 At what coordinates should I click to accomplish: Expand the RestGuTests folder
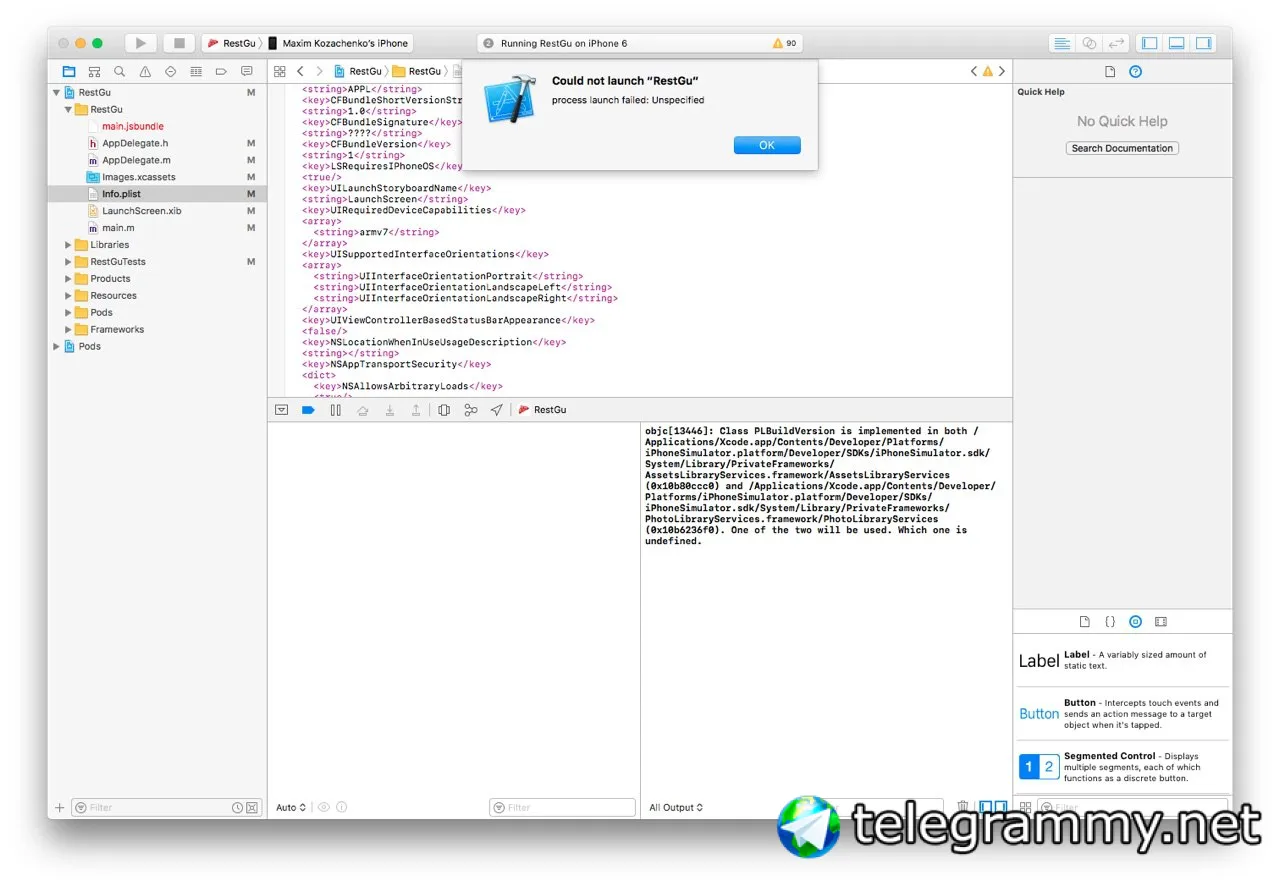69,262
